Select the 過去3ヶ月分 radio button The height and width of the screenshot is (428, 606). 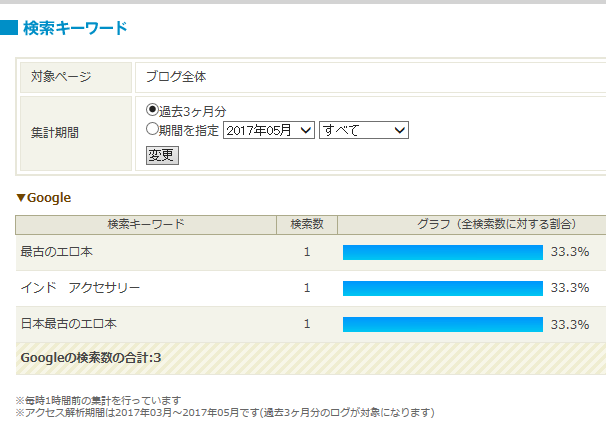click(x=152, y=110)
